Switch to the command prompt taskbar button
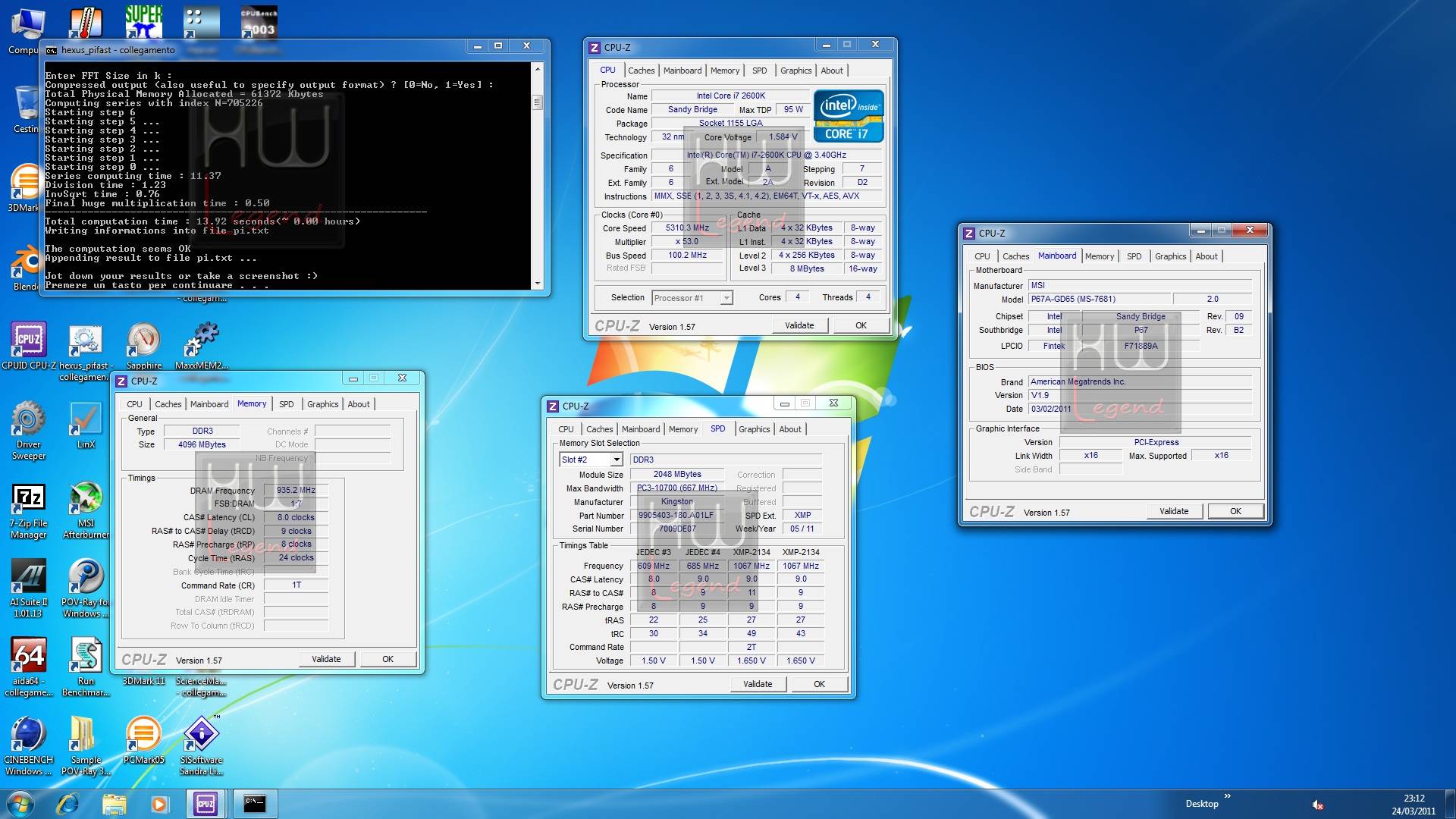Image resolution: width=1456 pixels, height=819 pixels. point(254,804)
